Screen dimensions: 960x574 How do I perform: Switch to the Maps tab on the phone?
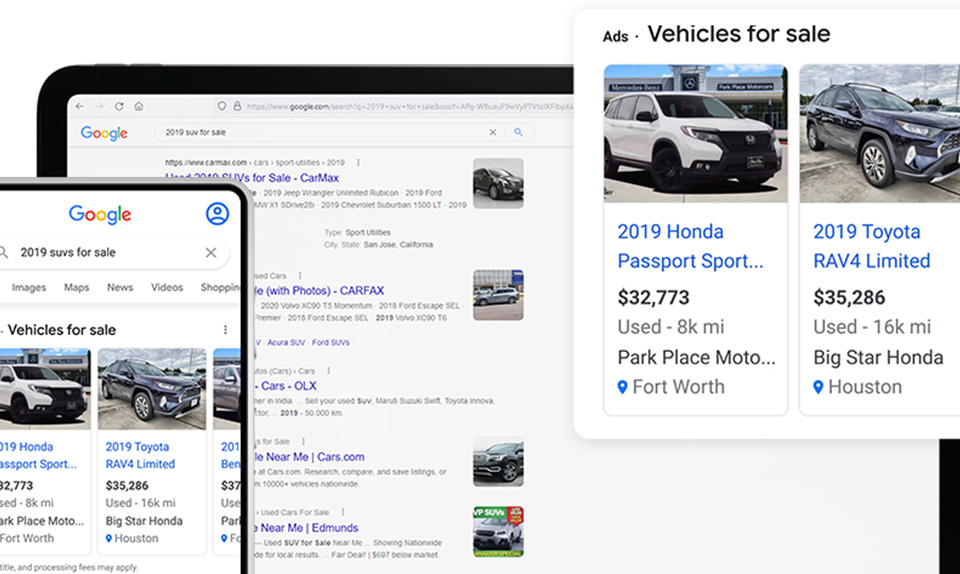click(x=77, y=288)
